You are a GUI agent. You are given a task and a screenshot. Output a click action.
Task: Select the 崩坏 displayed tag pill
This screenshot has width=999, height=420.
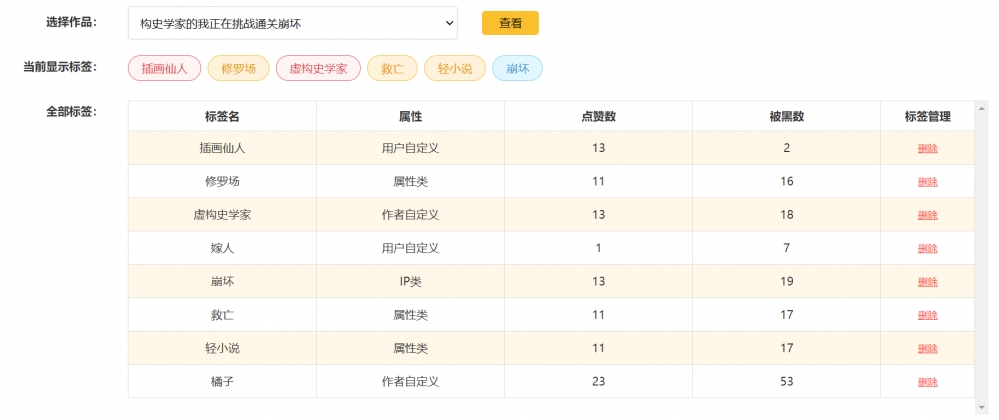click(517, 68)
